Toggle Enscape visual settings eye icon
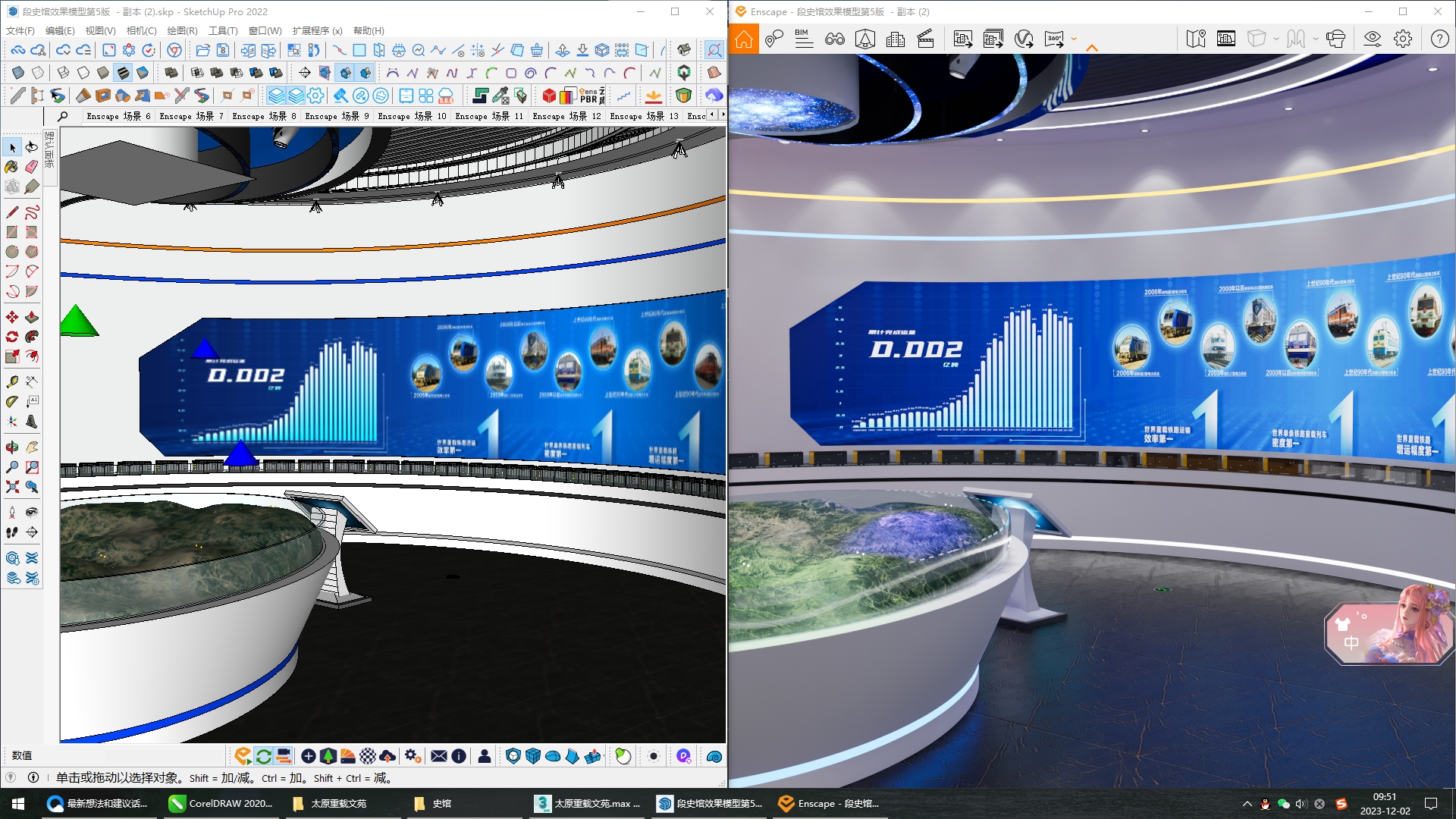This screenshot has height=819, width=1456. tap(1372, 39)
